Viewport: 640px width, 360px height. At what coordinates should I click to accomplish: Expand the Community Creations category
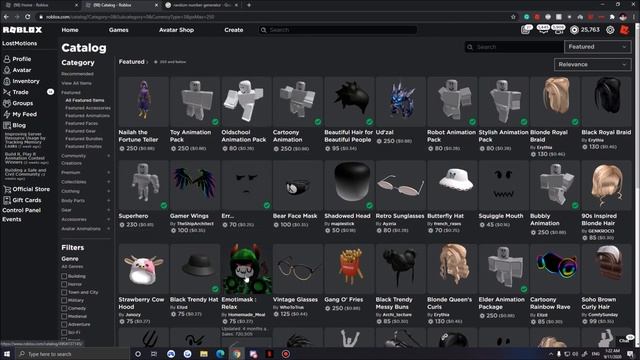pyautogui.click(x=109, y=156)
